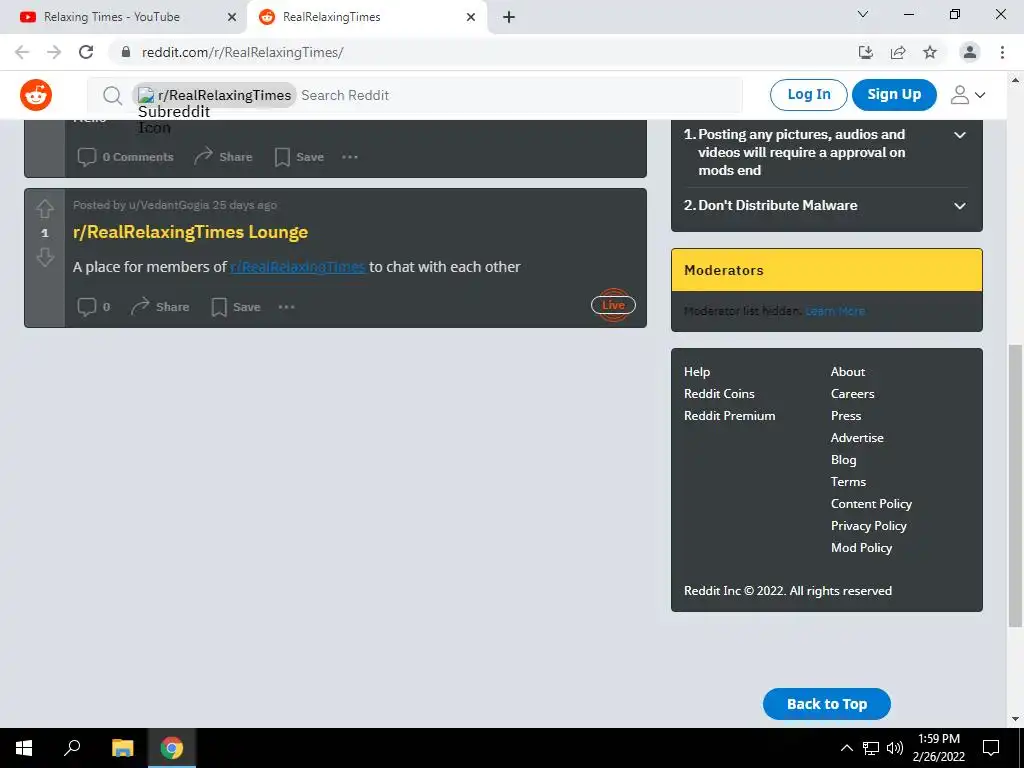Screen dimensions: 1024x768
Task: Open a new browser tab
Action: (509, 17)
